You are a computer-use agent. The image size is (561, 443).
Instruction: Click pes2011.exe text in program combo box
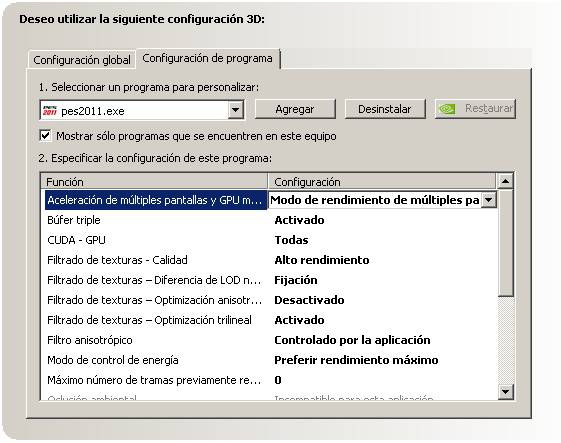(93, 111)
